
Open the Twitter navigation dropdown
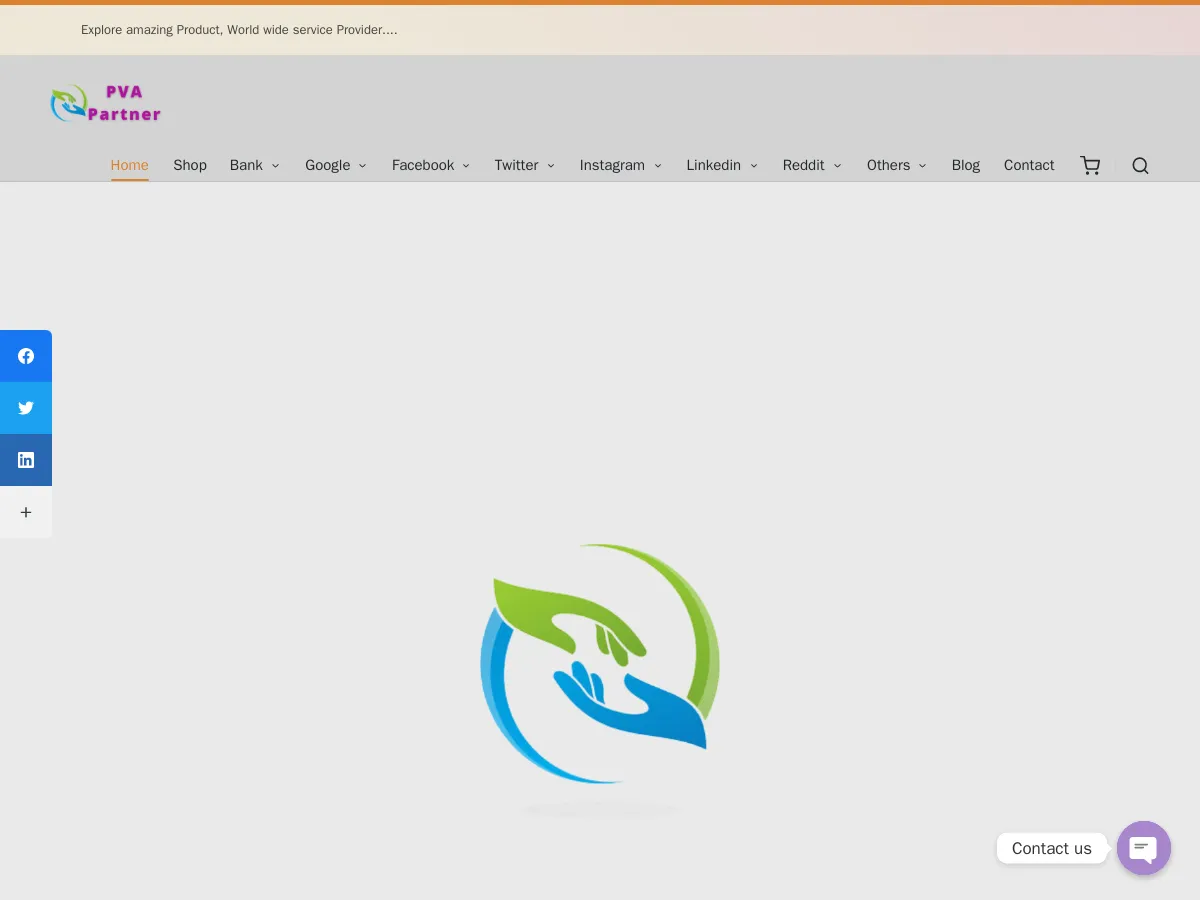524,165
